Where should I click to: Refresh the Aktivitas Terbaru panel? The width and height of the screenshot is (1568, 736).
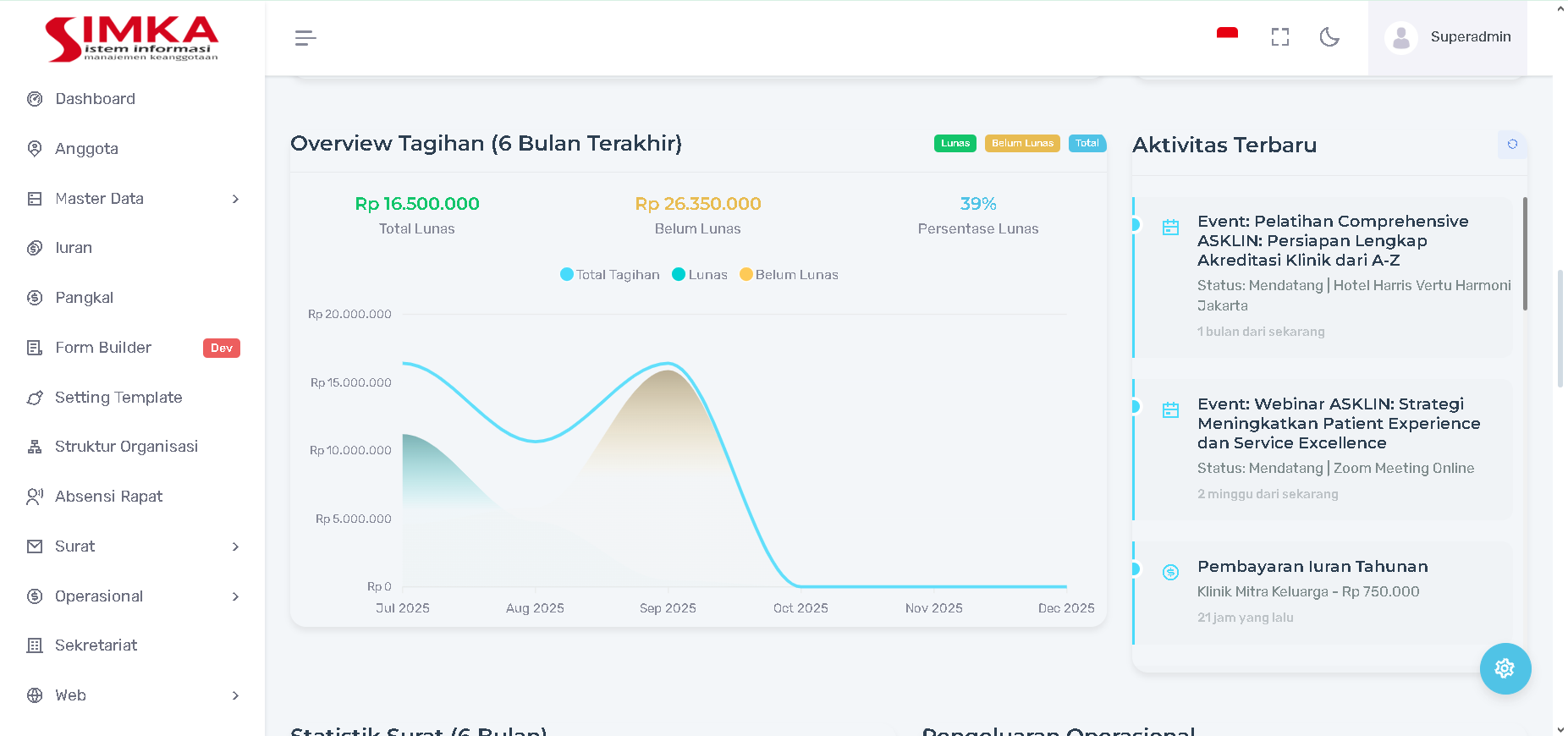pyautogui.click(x=1512, y=145)
